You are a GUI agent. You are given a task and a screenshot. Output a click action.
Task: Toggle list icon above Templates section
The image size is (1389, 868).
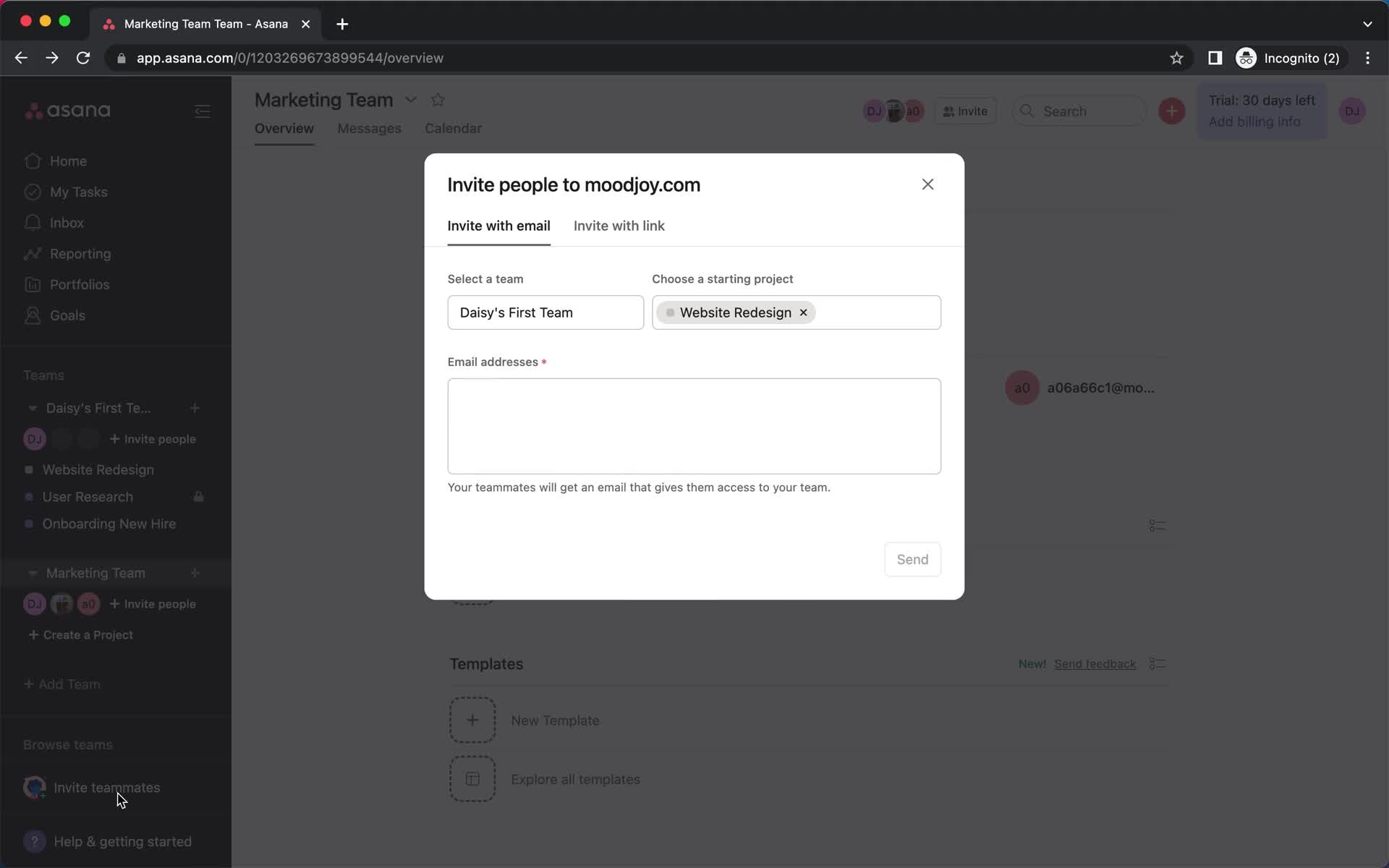1157,526
